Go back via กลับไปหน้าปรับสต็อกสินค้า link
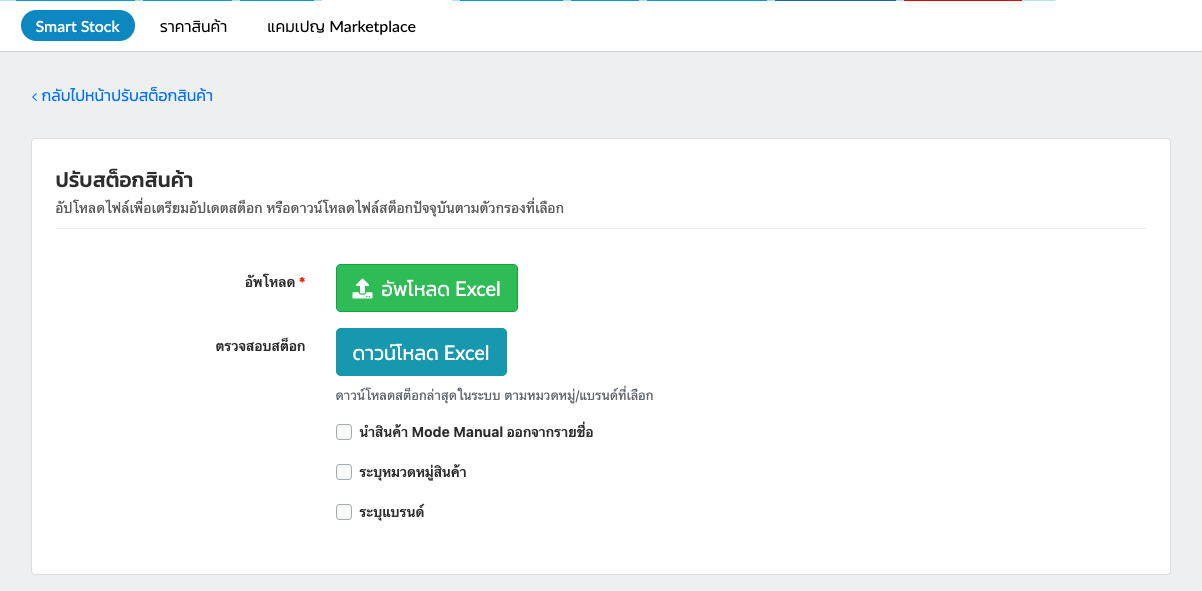This screenshot has width=1202, height=591. click(x=122, y=96)
